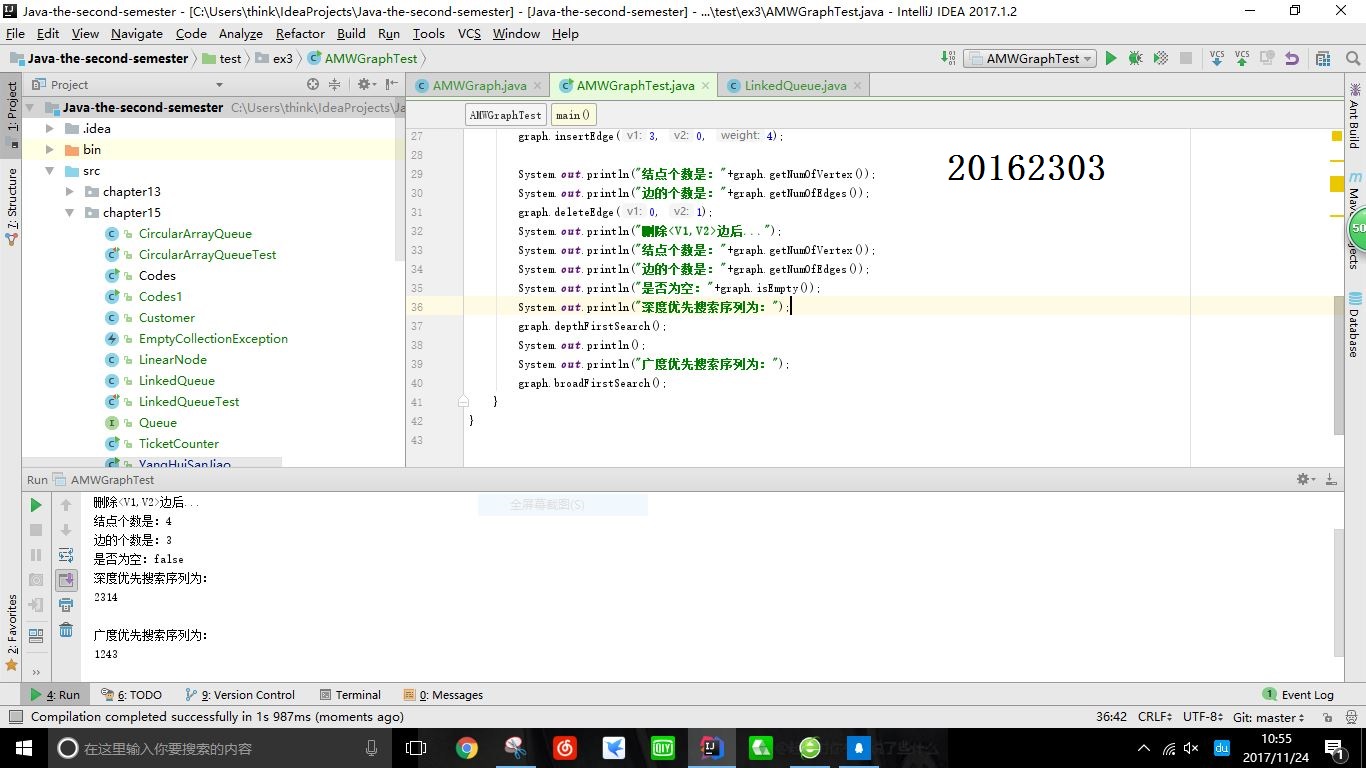Open Chrome from the taskbar
1366x768 pixels.
coord(466,748)
